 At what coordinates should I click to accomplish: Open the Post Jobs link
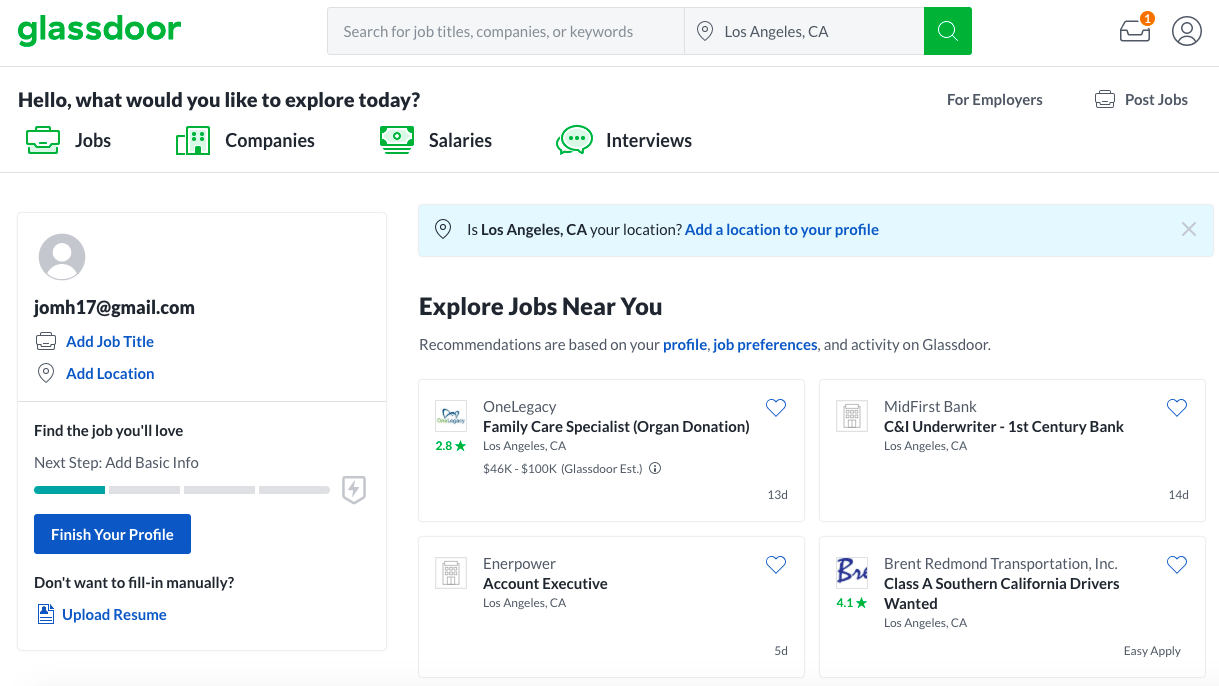point(1156,100)
